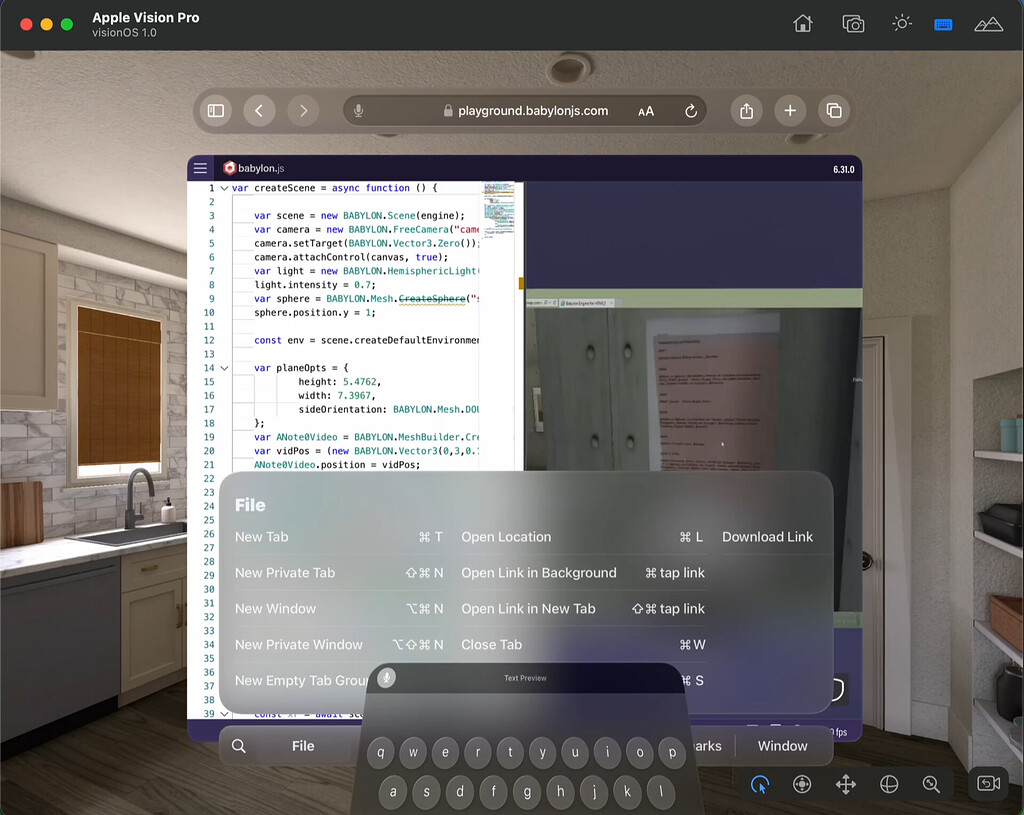Click the Download Link option

click(768, 537)
